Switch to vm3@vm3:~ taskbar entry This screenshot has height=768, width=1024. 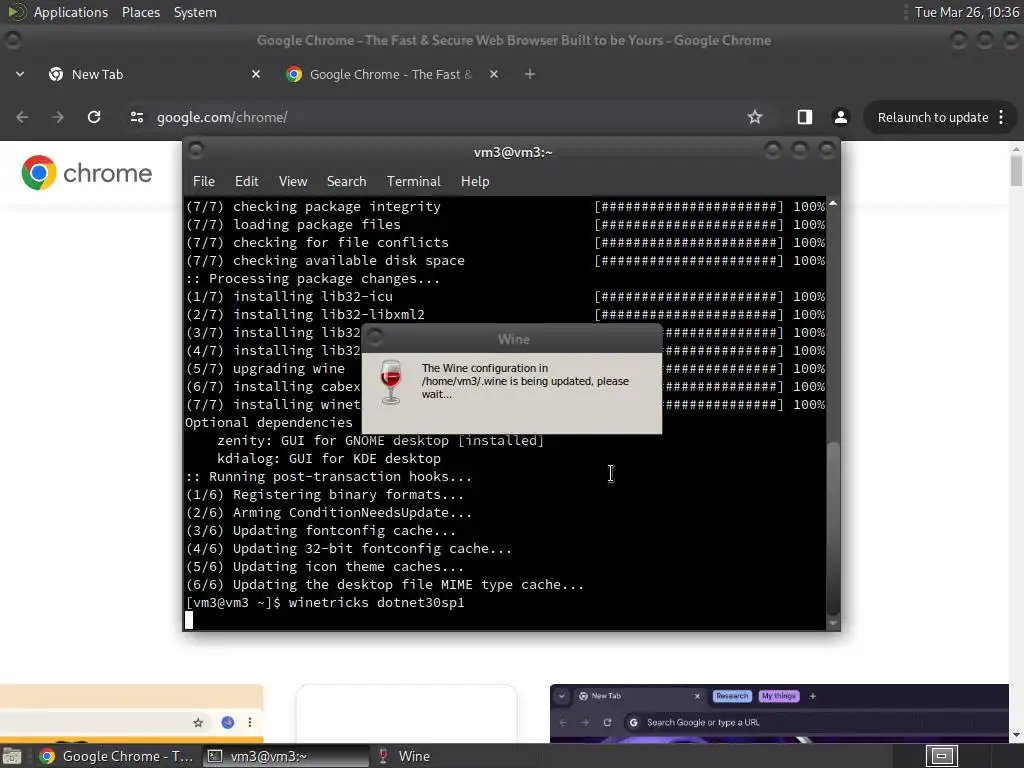point(285,756)
